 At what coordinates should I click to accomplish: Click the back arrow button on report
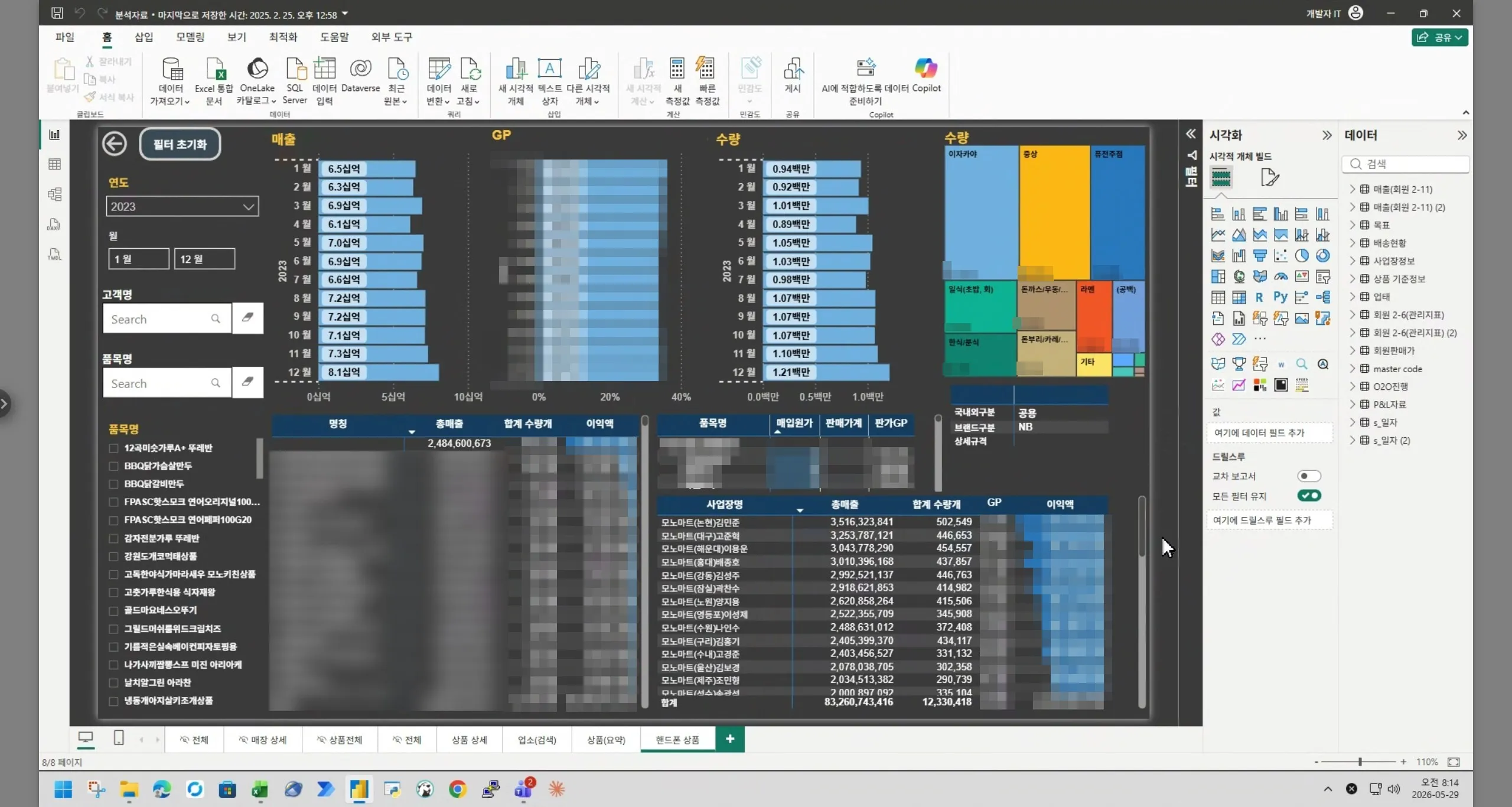[114, 144]
